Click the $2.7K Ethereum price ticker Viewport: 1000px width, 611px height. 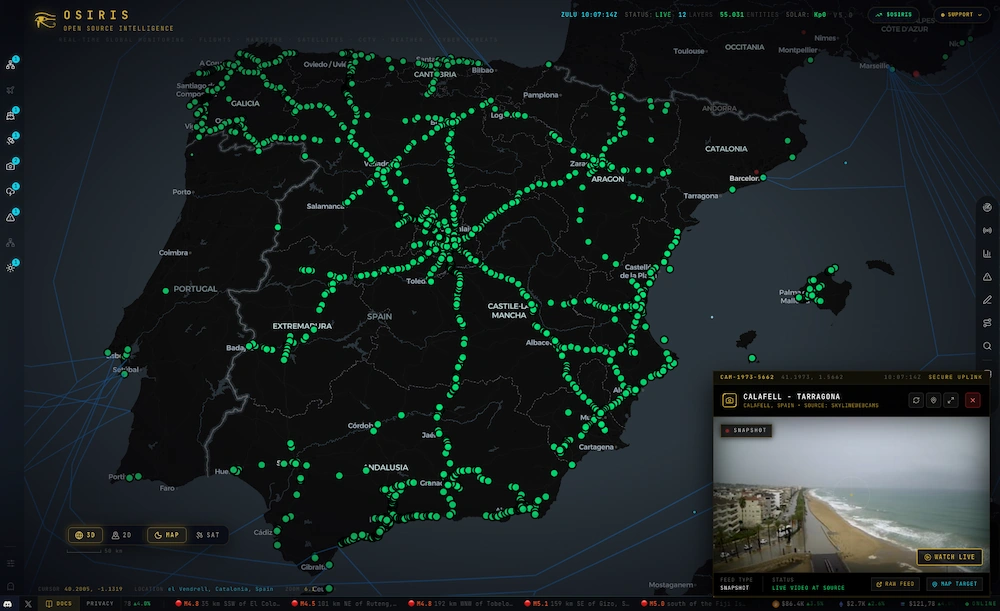[862, 603]
